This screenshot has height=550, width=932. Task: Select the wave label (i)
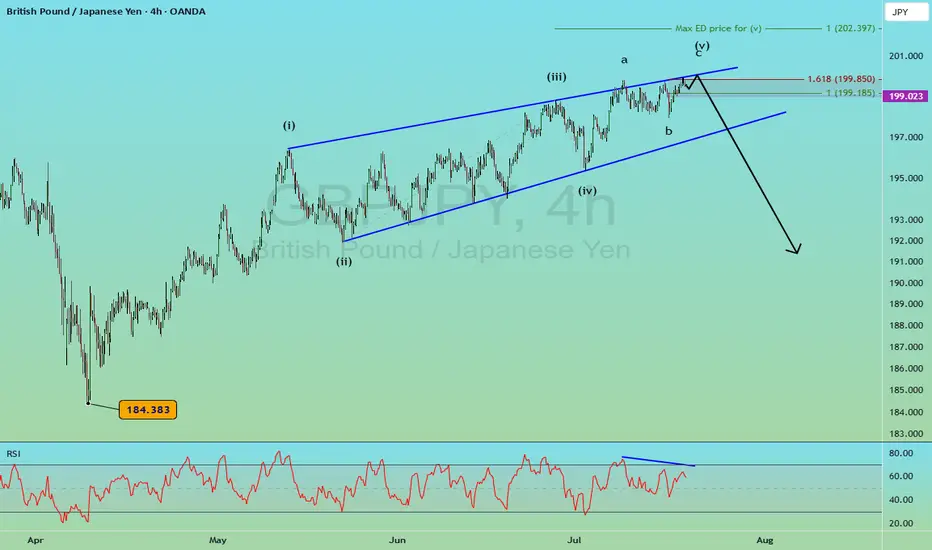point(289,125)
